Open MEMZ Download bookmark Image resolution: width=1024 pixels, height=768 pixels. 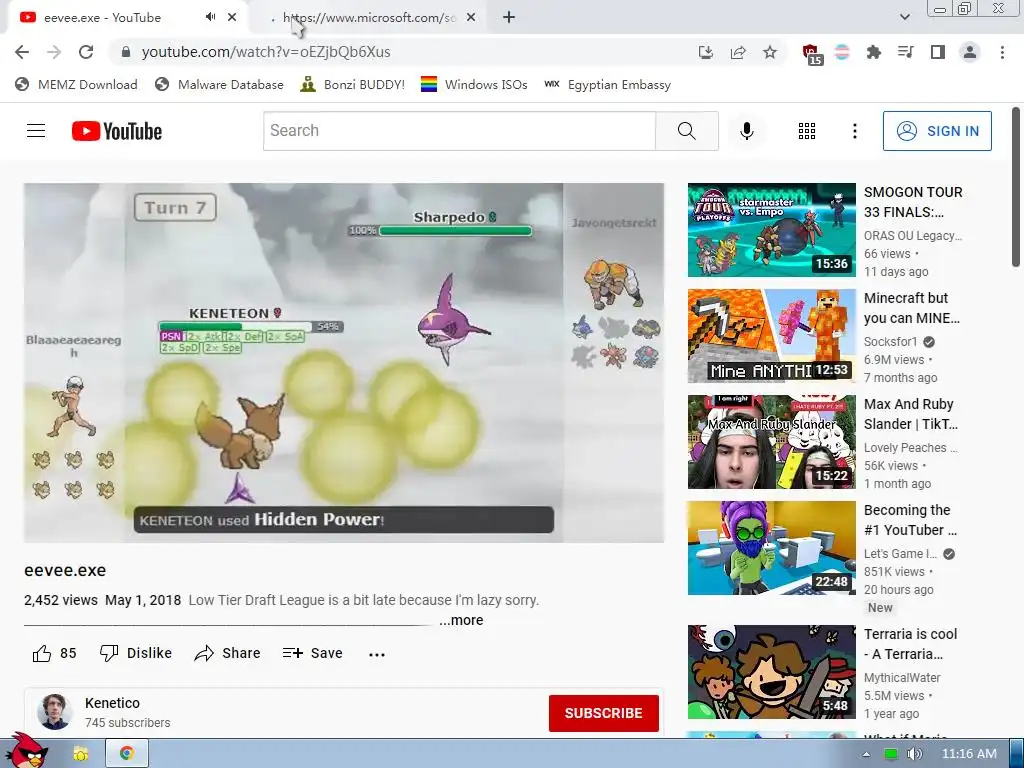pyautogui.click(x=76, y=84)
